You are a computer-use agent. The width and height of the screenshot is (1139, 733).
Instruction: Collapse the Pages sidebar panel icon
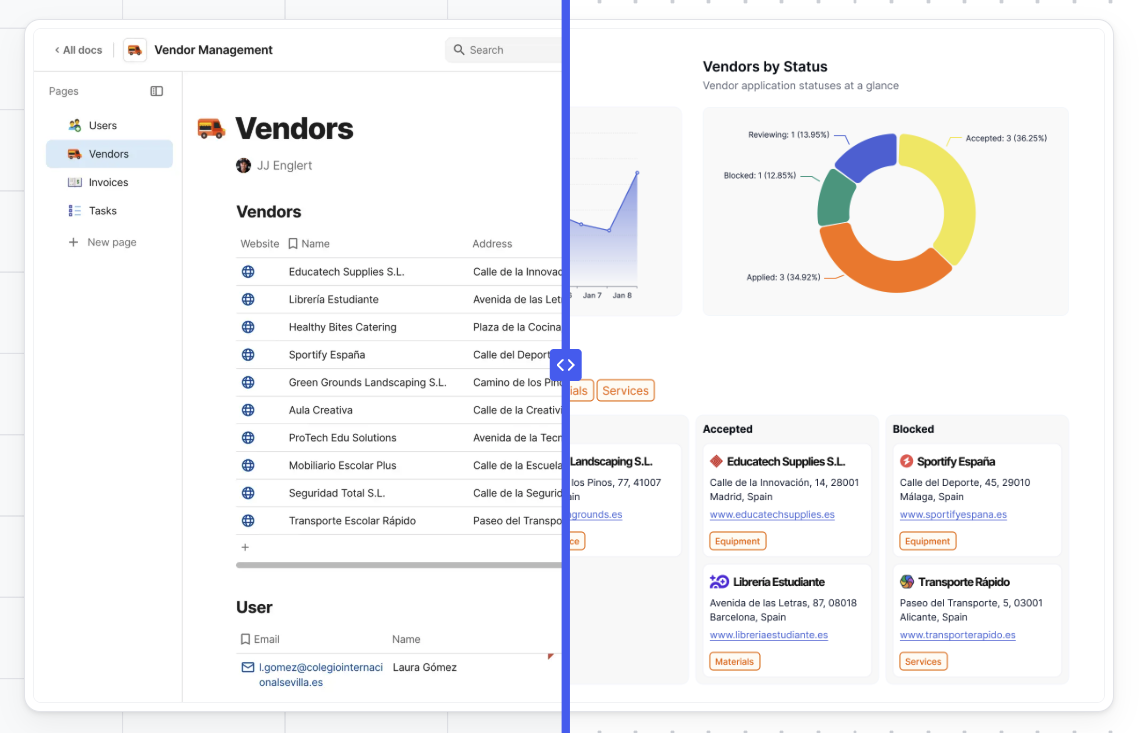[x=156, y=92]
